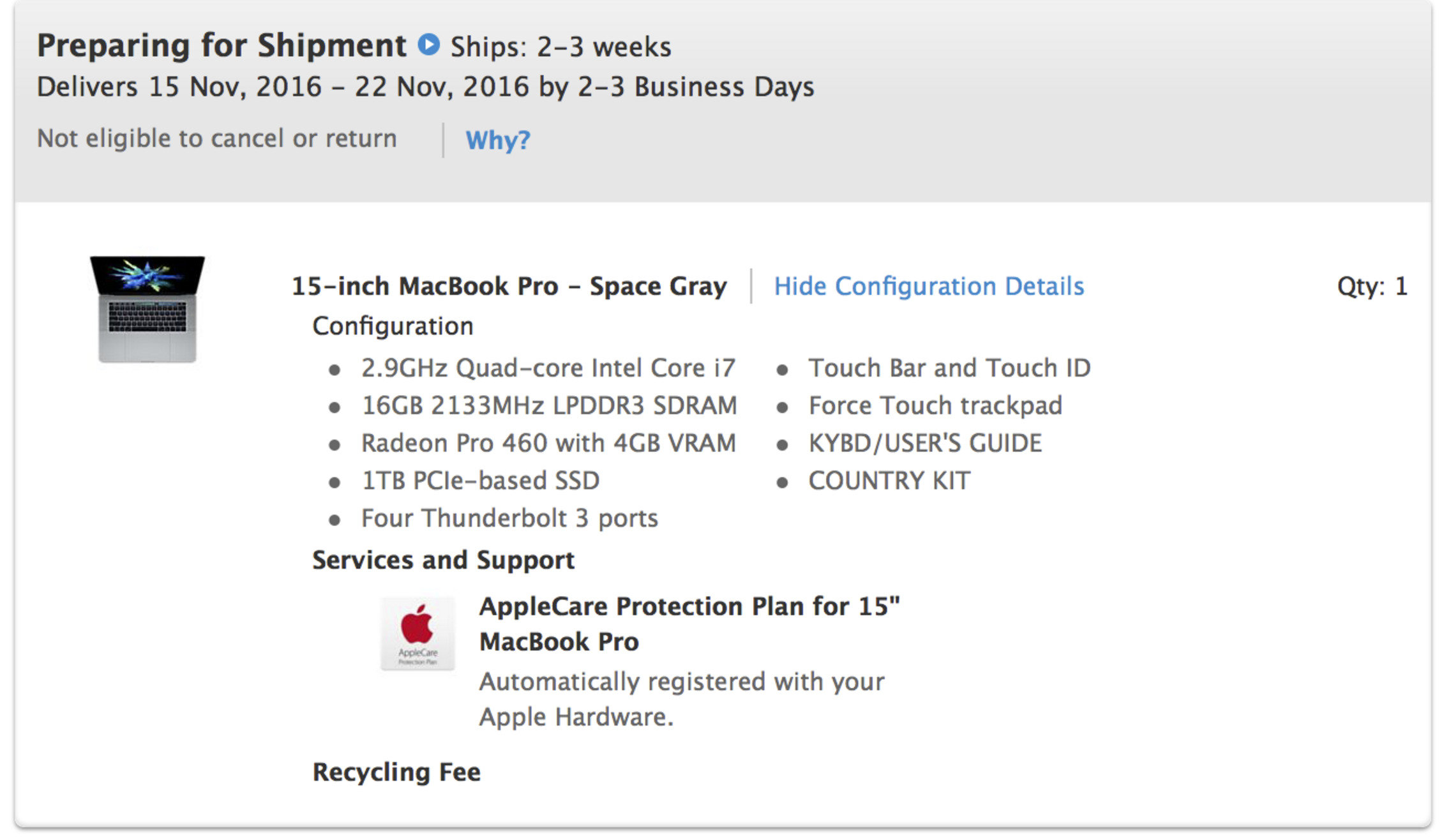Click the Configuration heading
Viewport: 1444px width, 840px height.
[392, 326]
